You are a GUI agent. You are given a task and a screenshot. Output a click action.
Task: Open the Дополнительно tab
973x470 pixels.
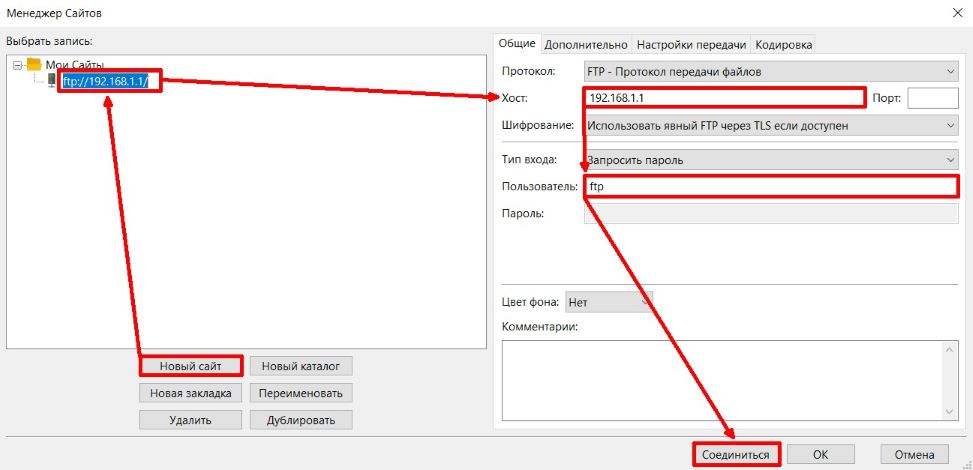click(586, 45)
